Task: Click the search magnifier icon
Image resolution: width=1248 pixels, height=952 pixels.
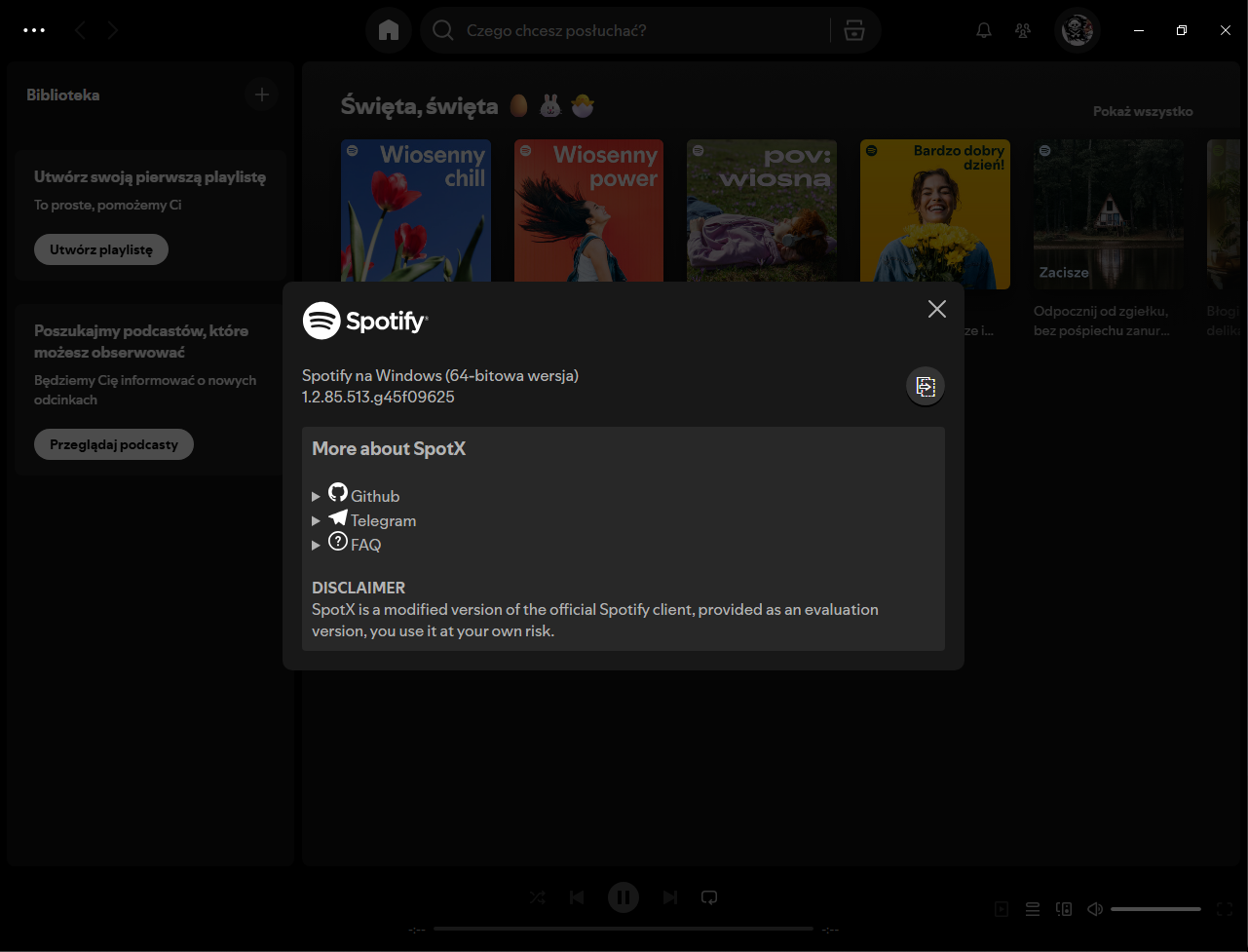Action: click(x=443, y=30)
